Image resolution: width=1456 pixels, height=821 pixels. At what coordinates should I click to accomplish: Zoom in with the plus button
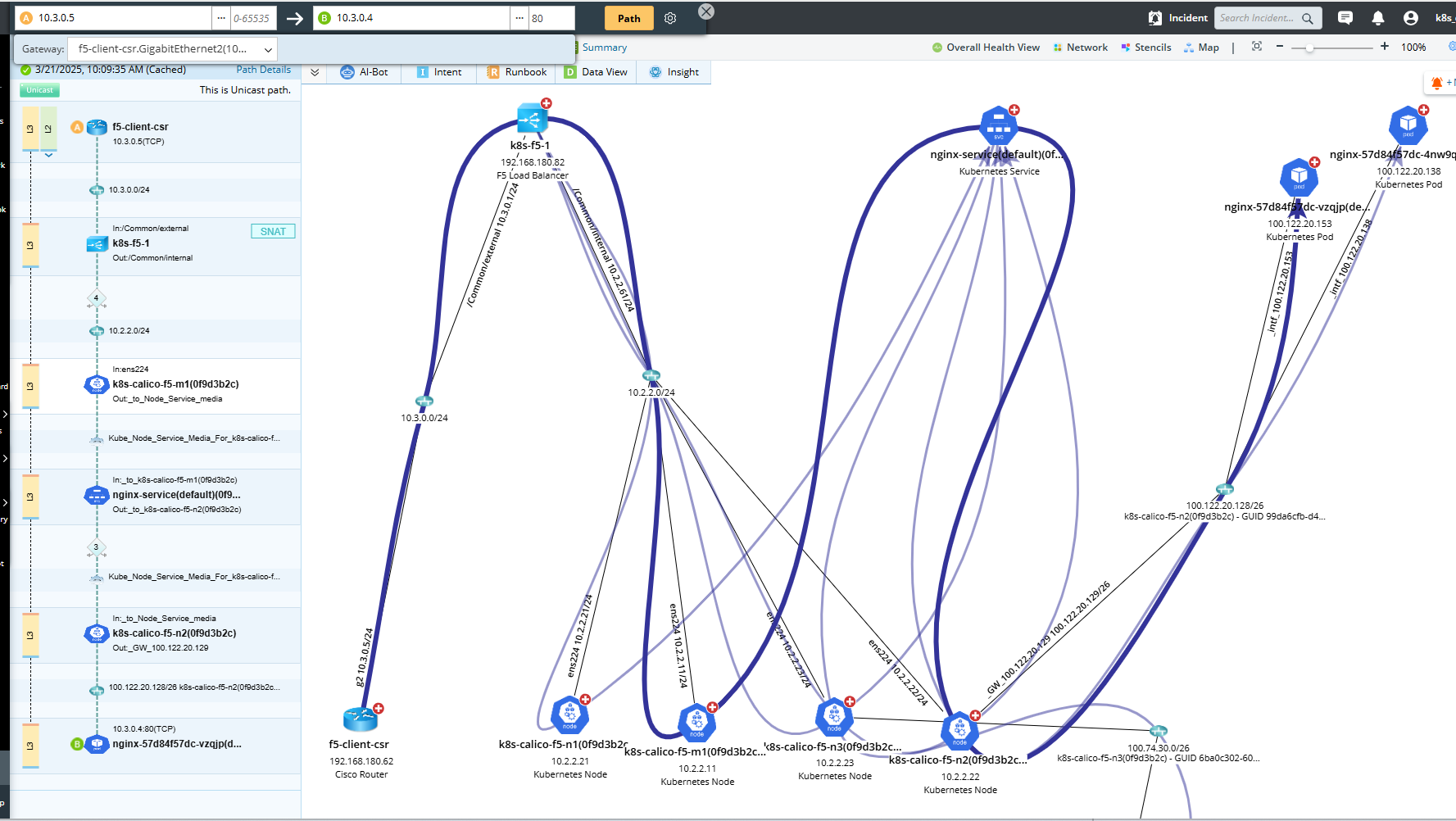click(1385, 47)
